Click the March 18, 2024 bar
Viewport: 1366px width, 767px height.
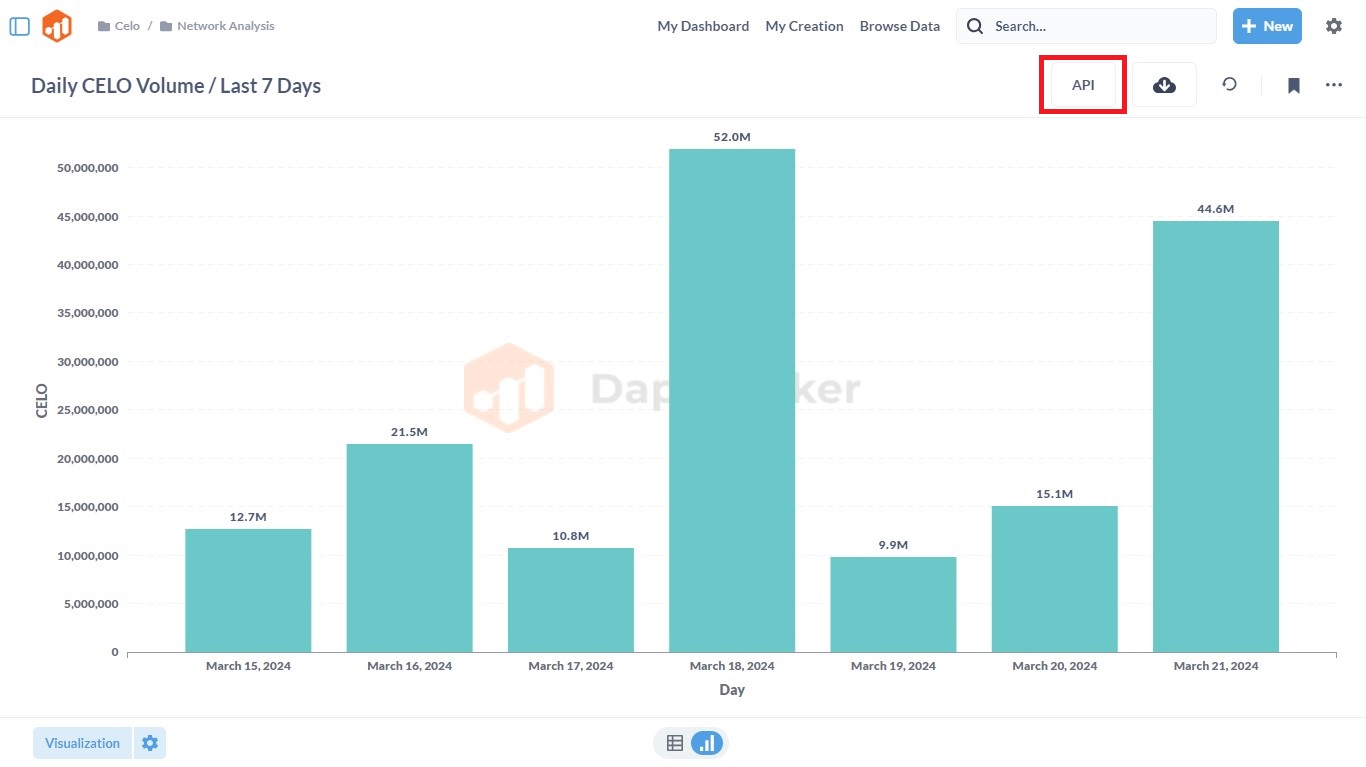731,400
